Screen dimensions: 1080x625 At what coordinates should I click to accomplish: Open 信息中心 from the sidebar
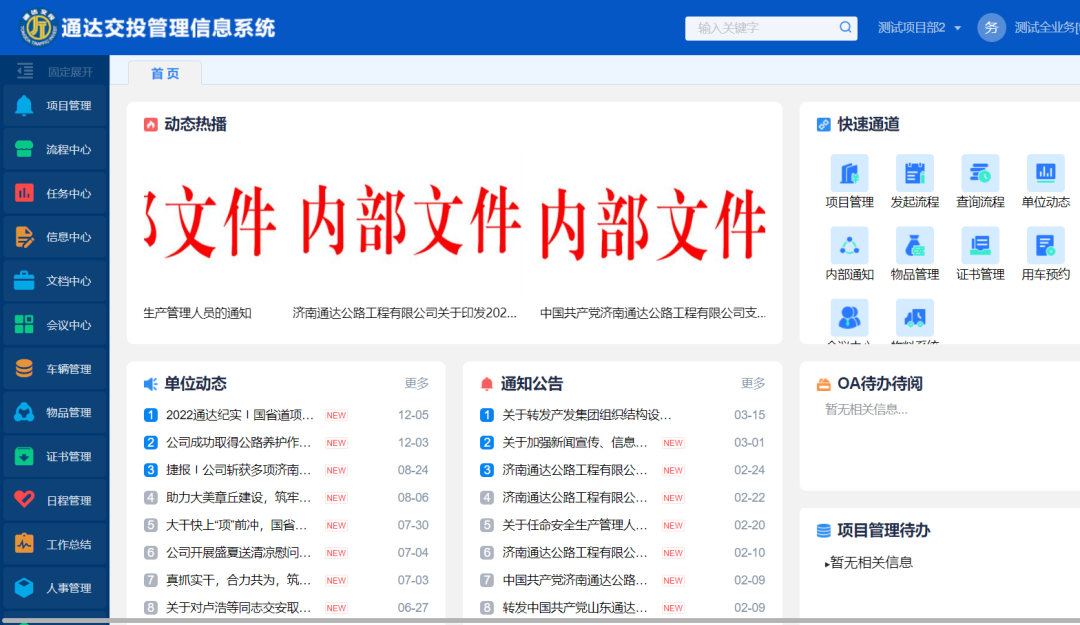54,237
